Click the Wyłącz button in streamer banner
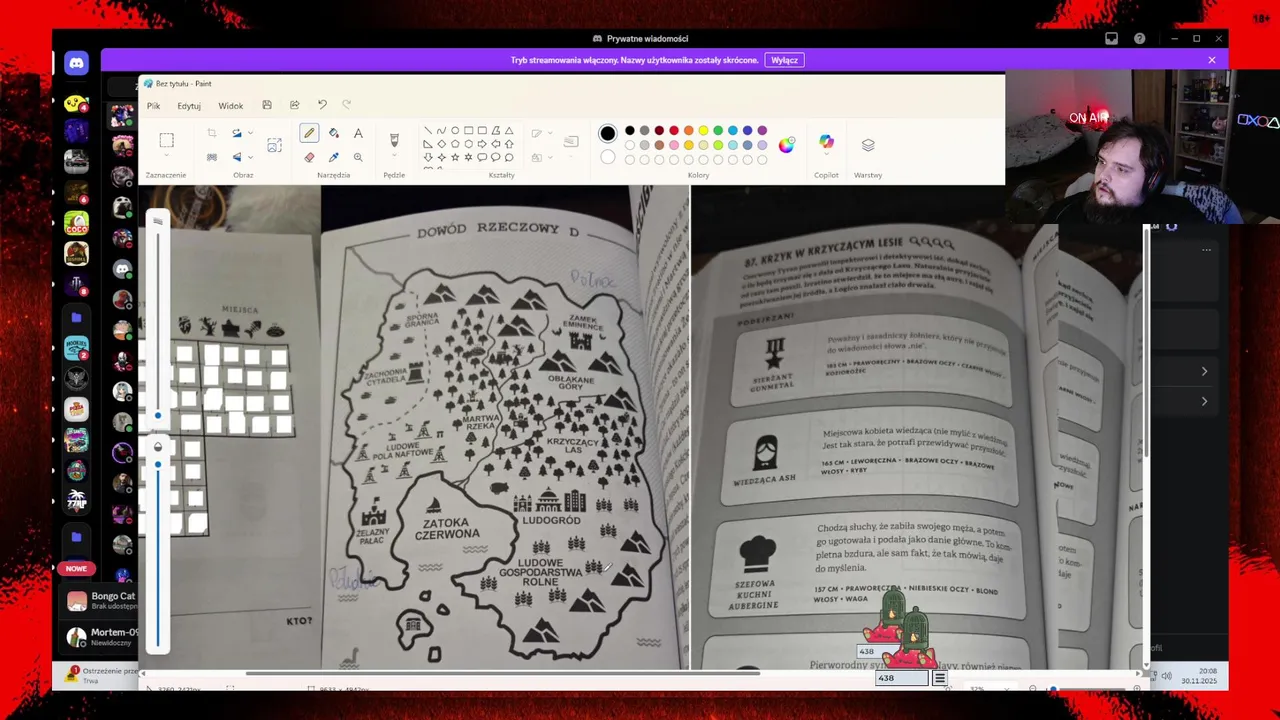 click(x=785, y=60)
